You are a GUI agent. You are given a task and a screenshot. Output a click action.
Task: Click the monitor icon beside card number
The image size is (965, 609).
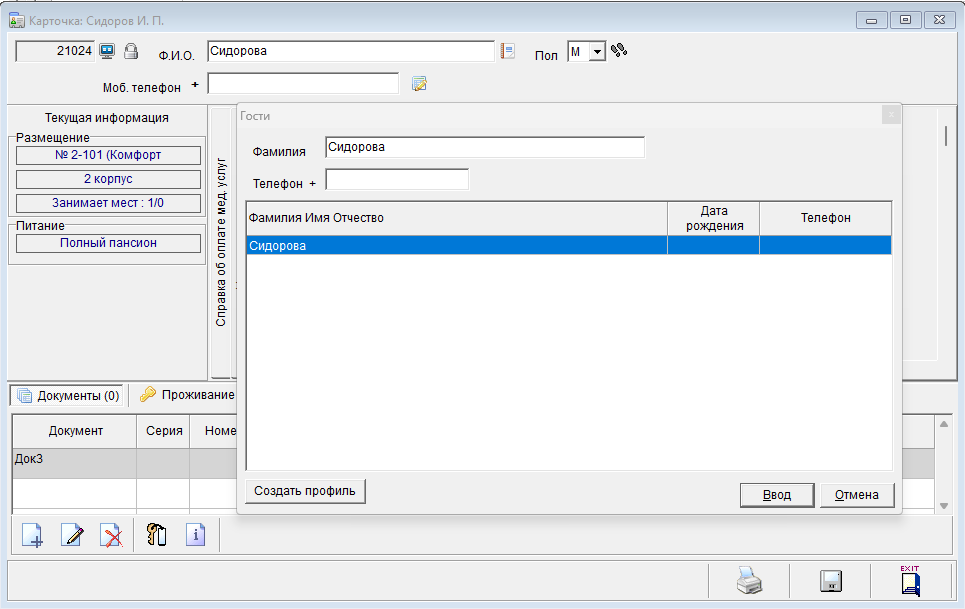[x=108, y=51]
